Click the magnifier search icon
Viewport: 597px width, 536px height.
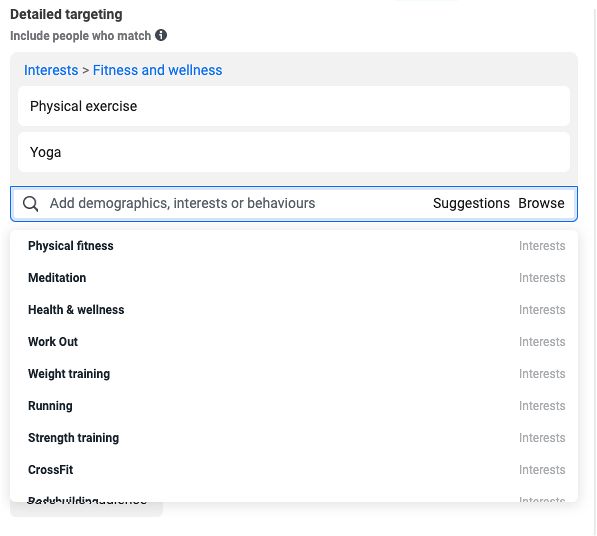tap(30, 204)
